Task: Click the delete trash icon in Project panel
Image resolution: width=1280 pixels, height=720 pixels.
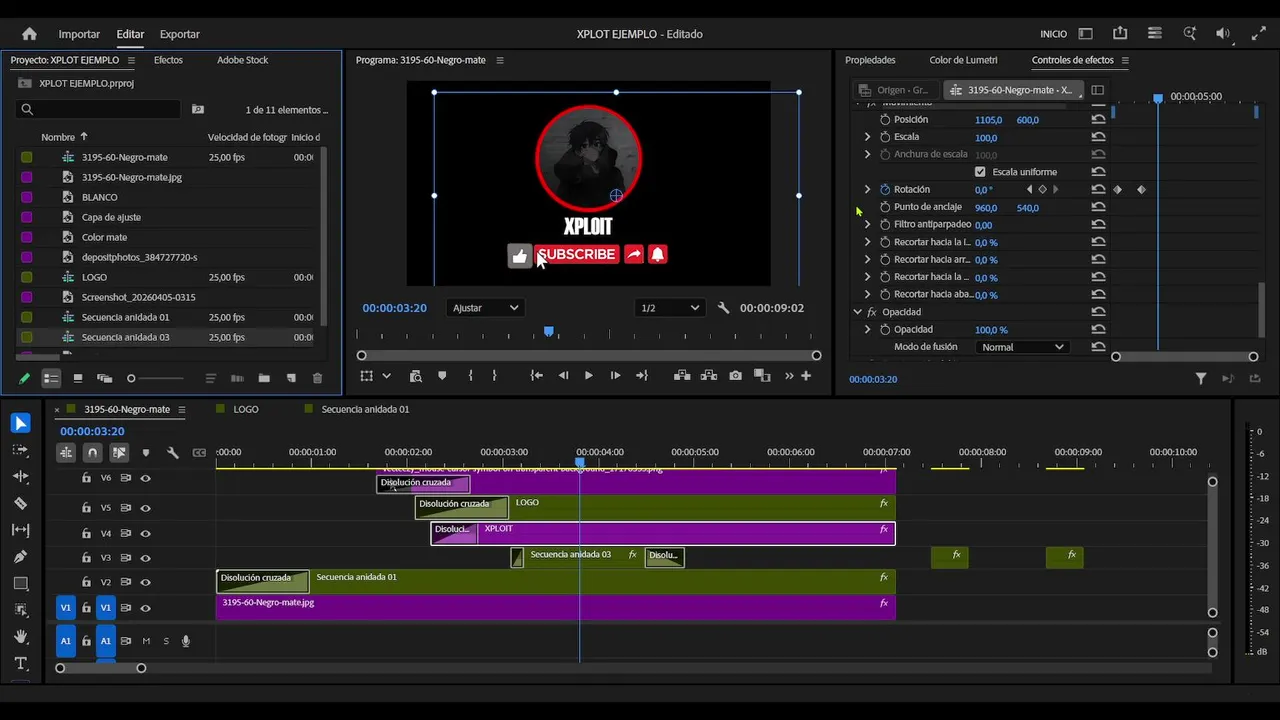Action: click(317, 378)
